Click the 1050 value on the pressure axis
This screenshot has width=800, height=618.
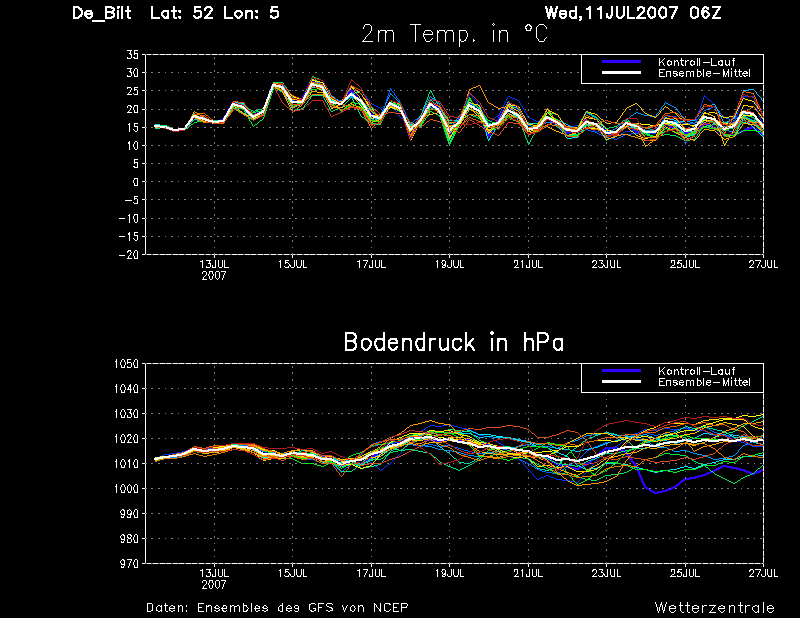[x=126, y=364]
